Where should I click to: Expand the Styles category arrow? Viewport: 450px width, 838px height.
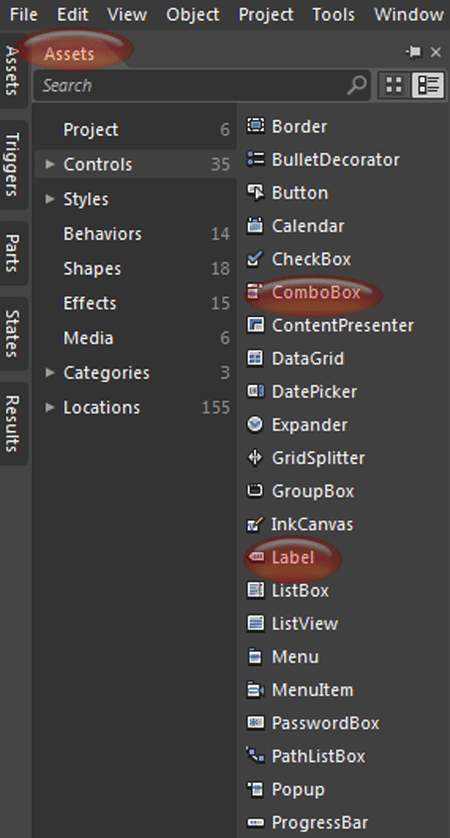tap(50, 199)
